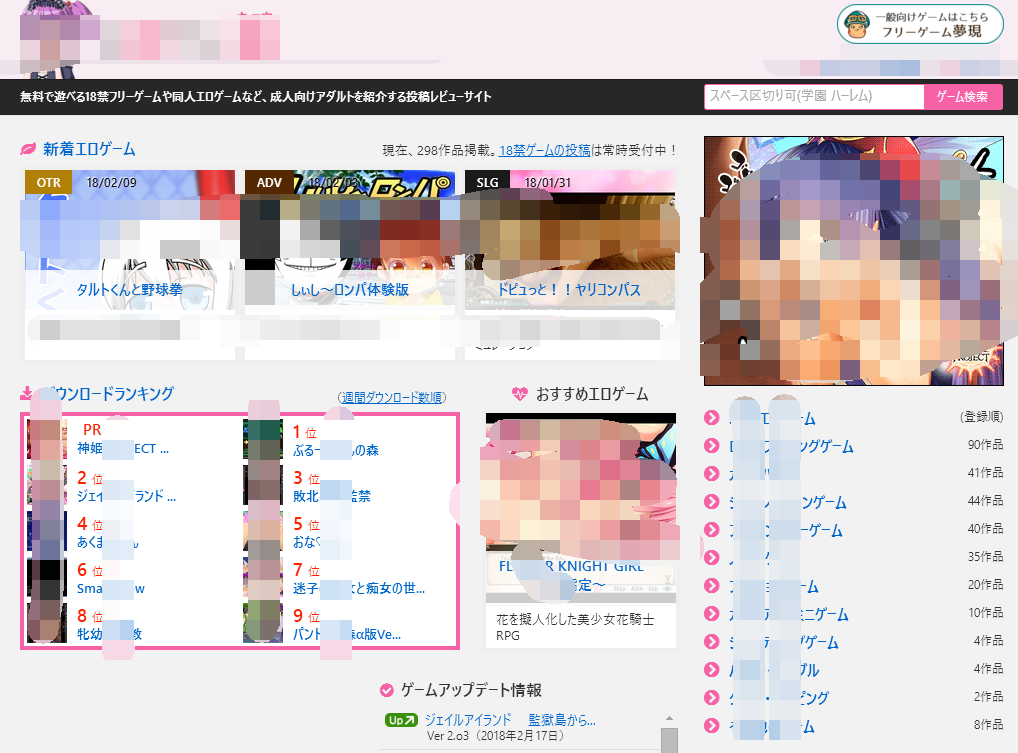The width and height of the screenshot is (1018, 753).
Task: Click the arrow icon on the 35作品 row
Action: pyautogui.click(x=712, y=558)
